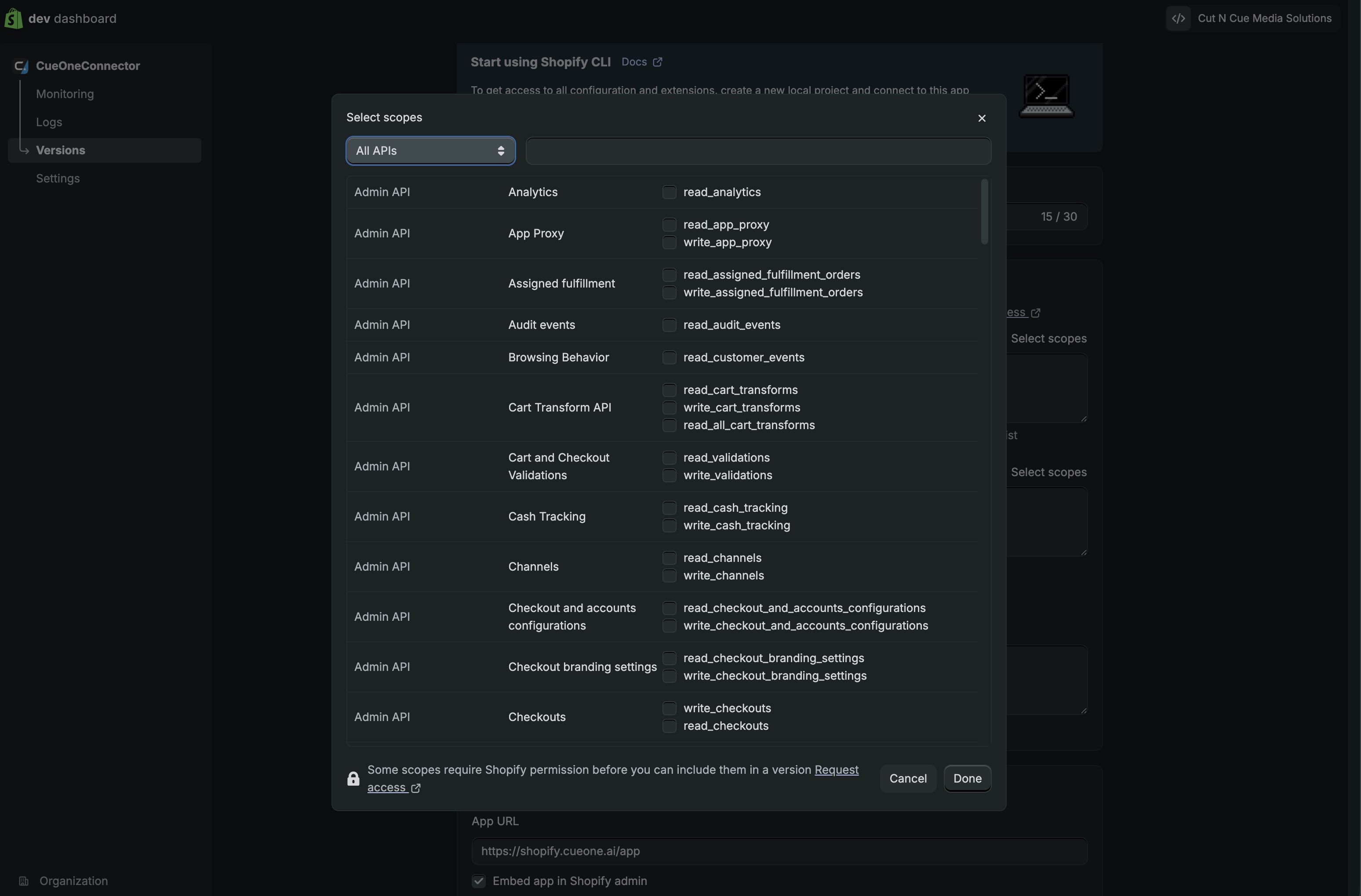Click the Shopify logo icon

pos(13,18)
